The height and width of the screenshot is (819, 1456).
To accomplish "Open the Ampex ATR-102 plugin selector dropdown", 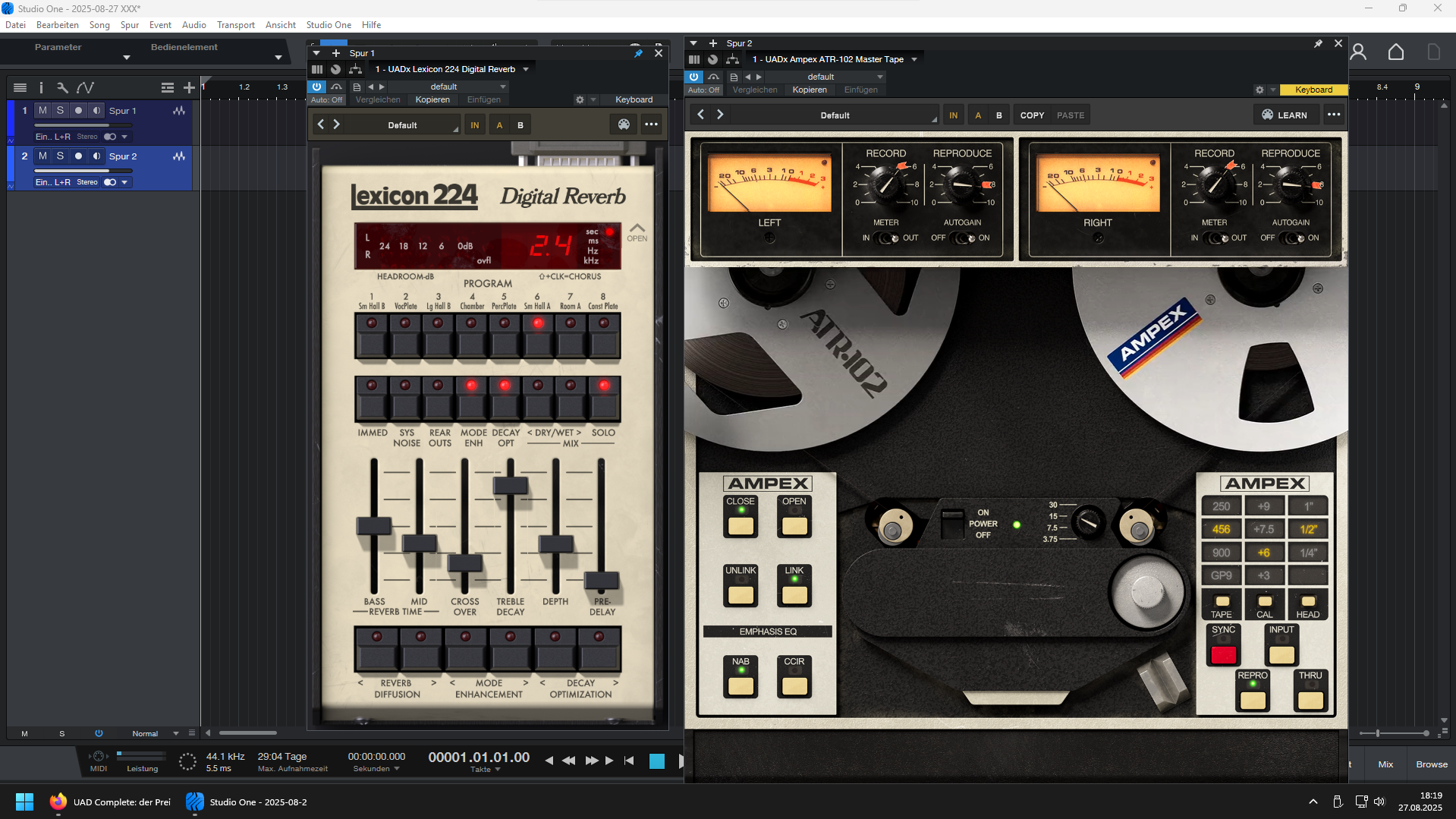I will pyautogui.click(x=914, y=59).
